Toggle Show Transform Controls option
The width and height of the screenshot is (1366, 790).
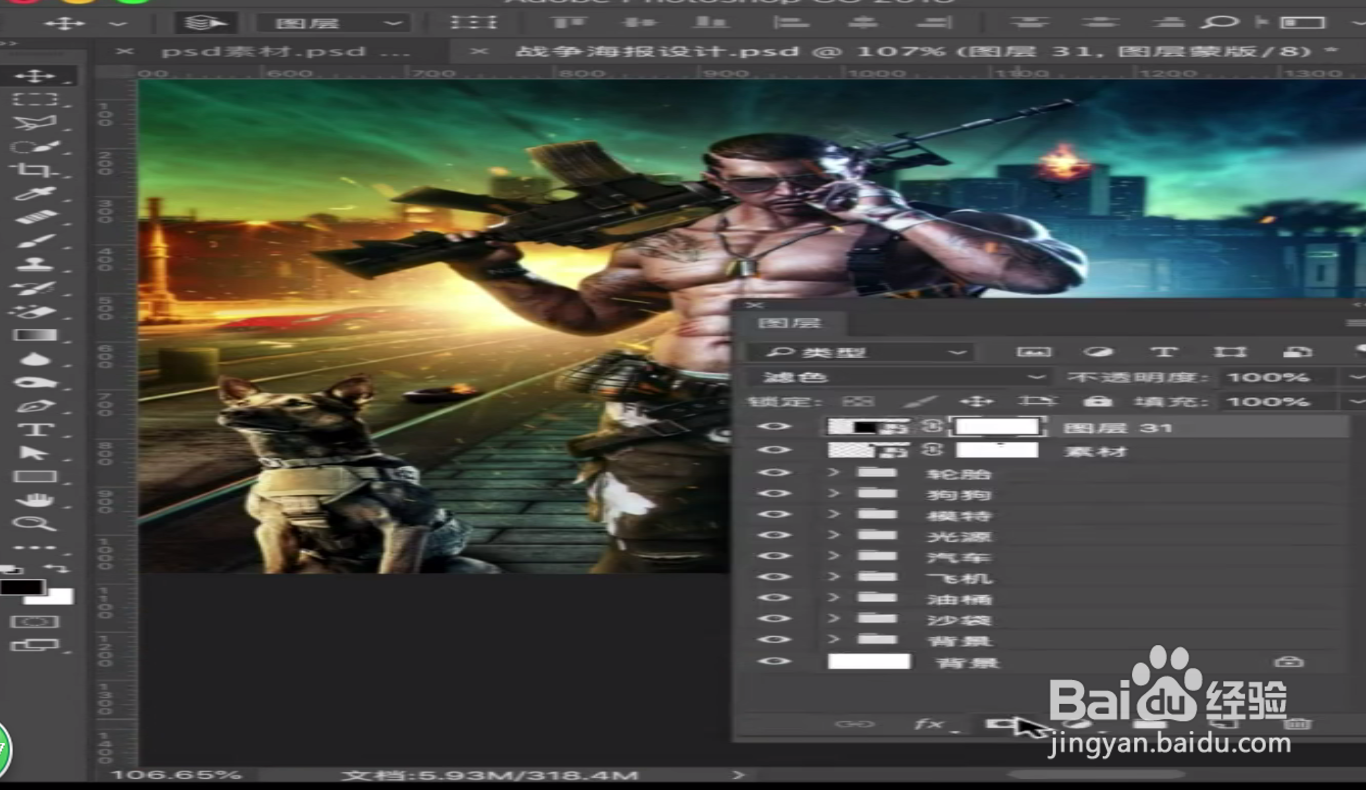click(x=473, y=22)
